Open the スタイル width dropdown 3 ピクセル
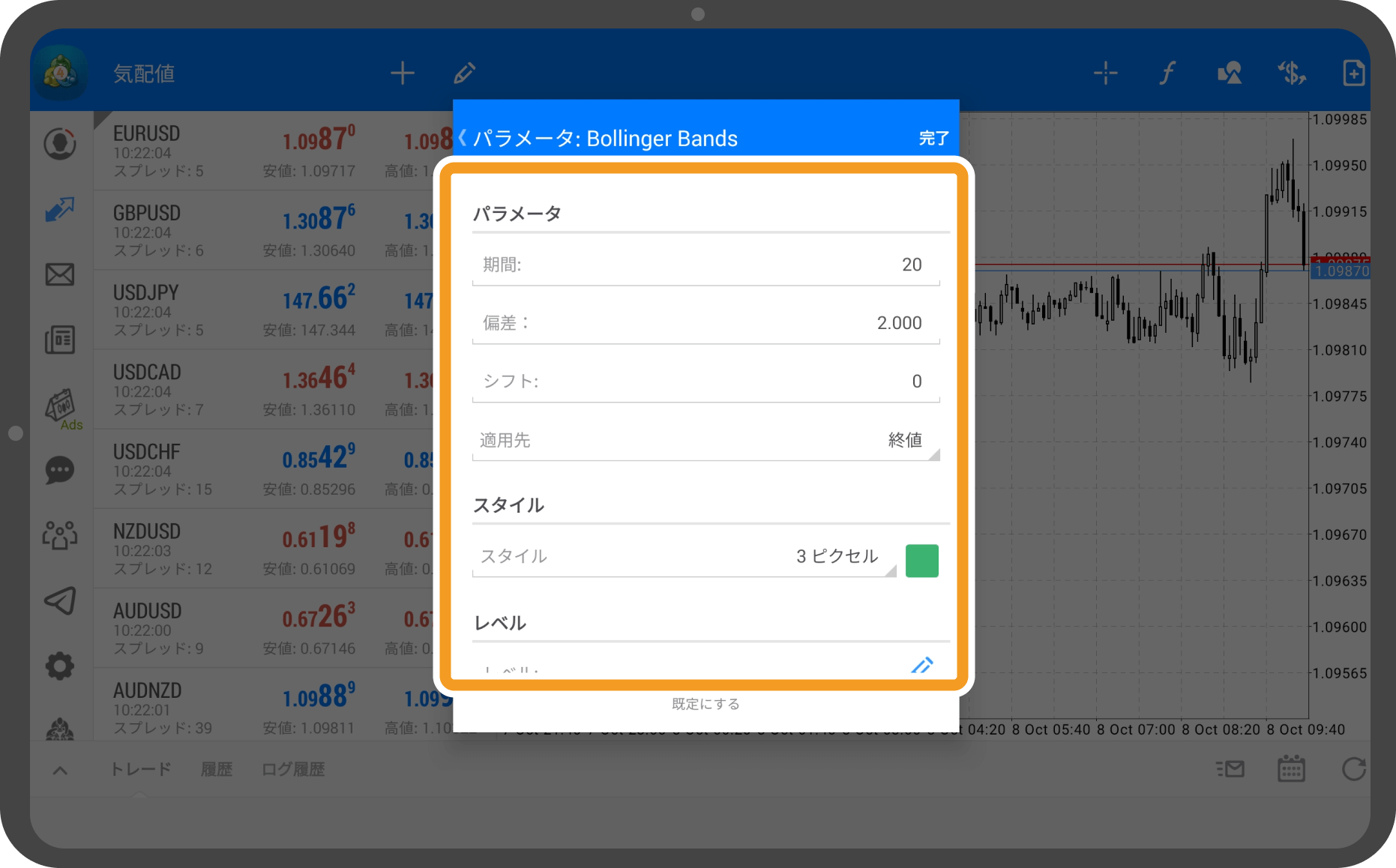Viewport: 1396px width, 868px height. 685,557
